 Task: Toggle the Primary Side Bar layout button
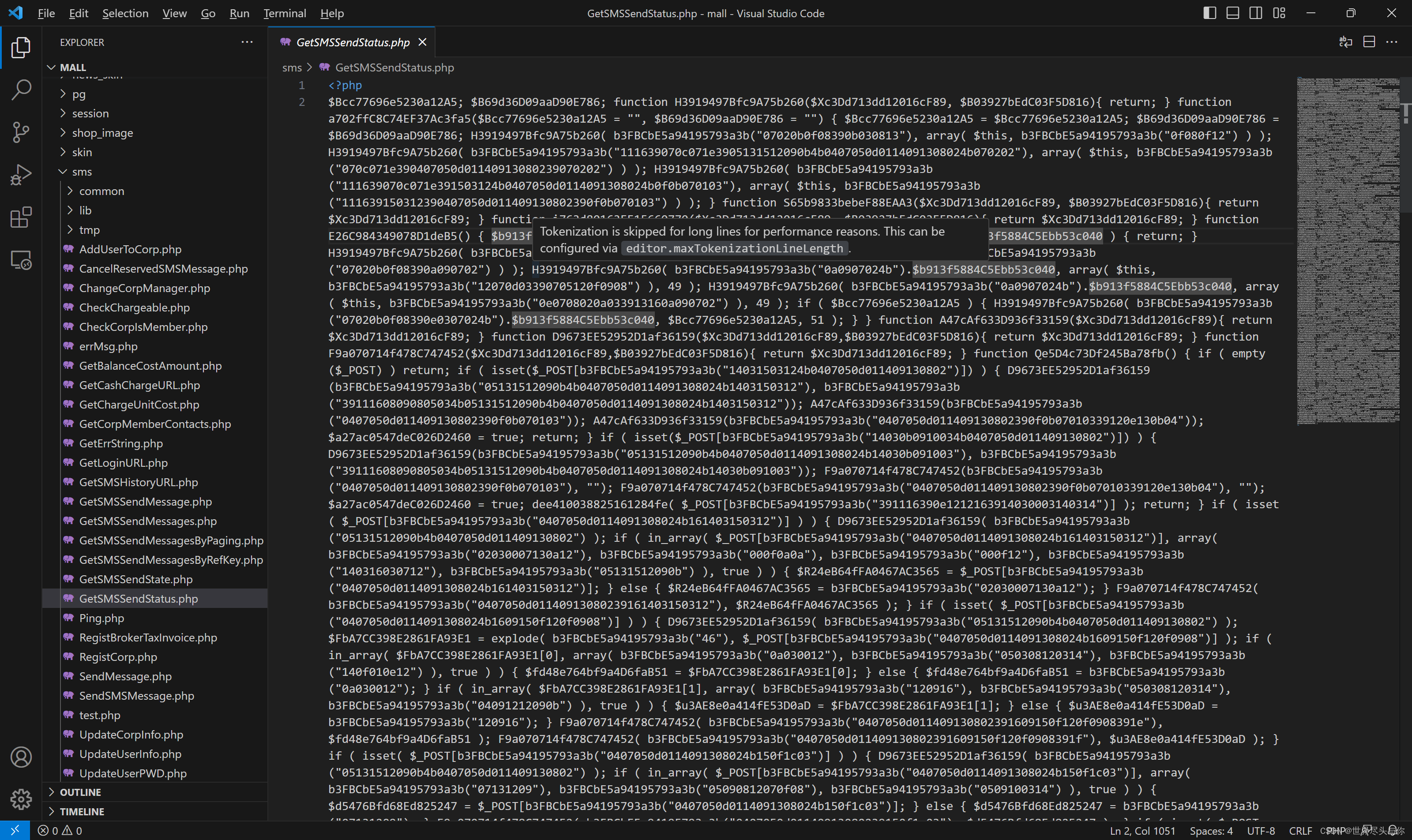(1209, 13)
